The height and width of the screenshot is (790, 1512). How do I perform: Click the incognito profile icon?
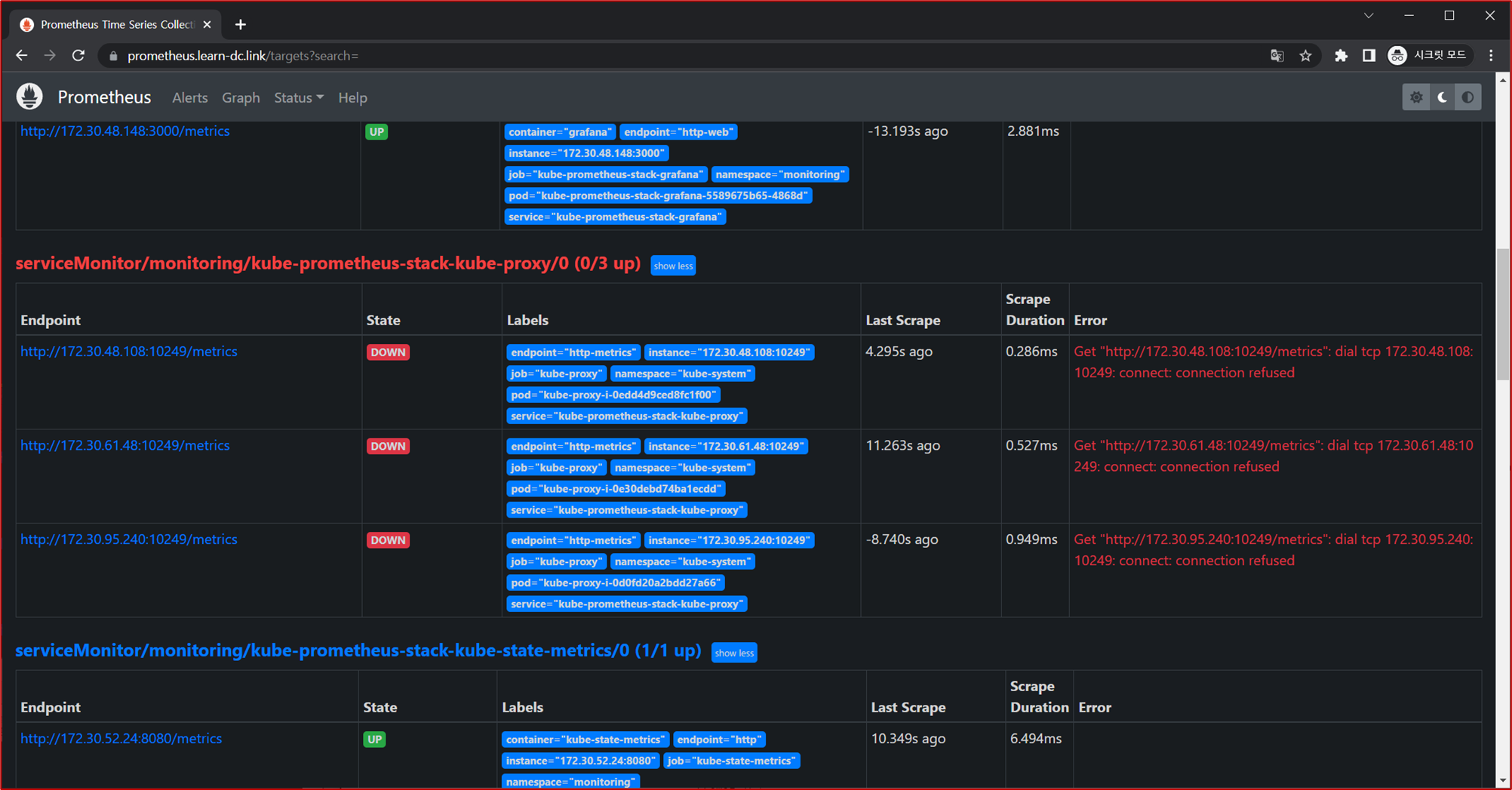[1397, 55]
